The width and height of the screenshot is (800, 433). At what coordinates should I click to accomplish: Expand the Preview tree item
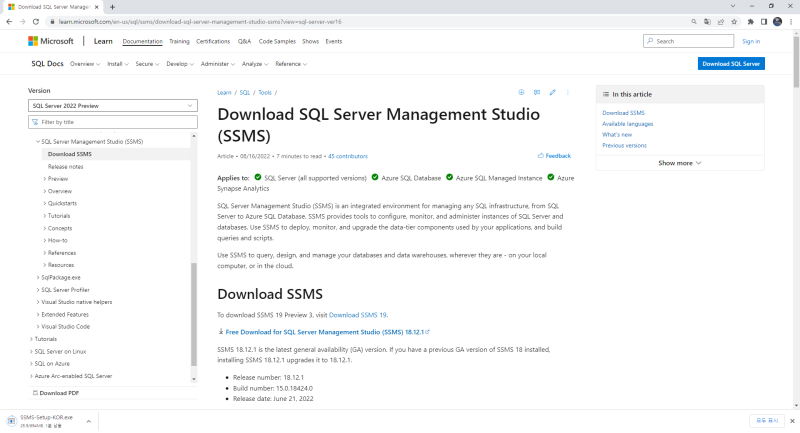tap(44, 179)
